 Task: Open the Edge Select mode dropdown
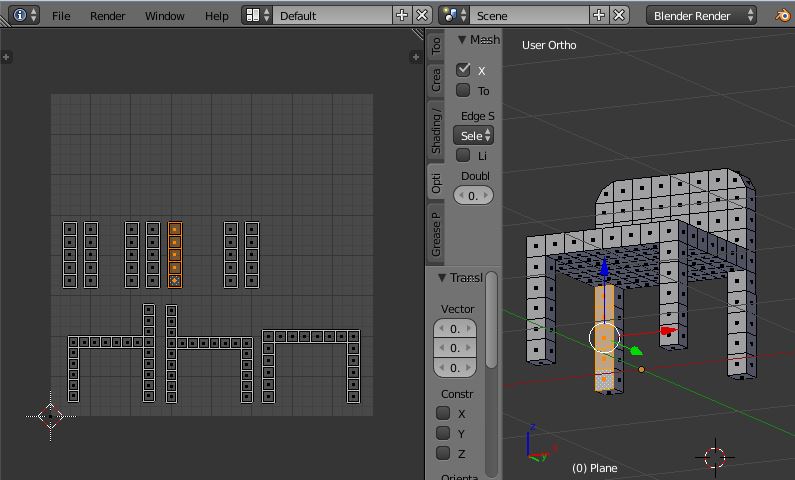(x=474, y=135)
